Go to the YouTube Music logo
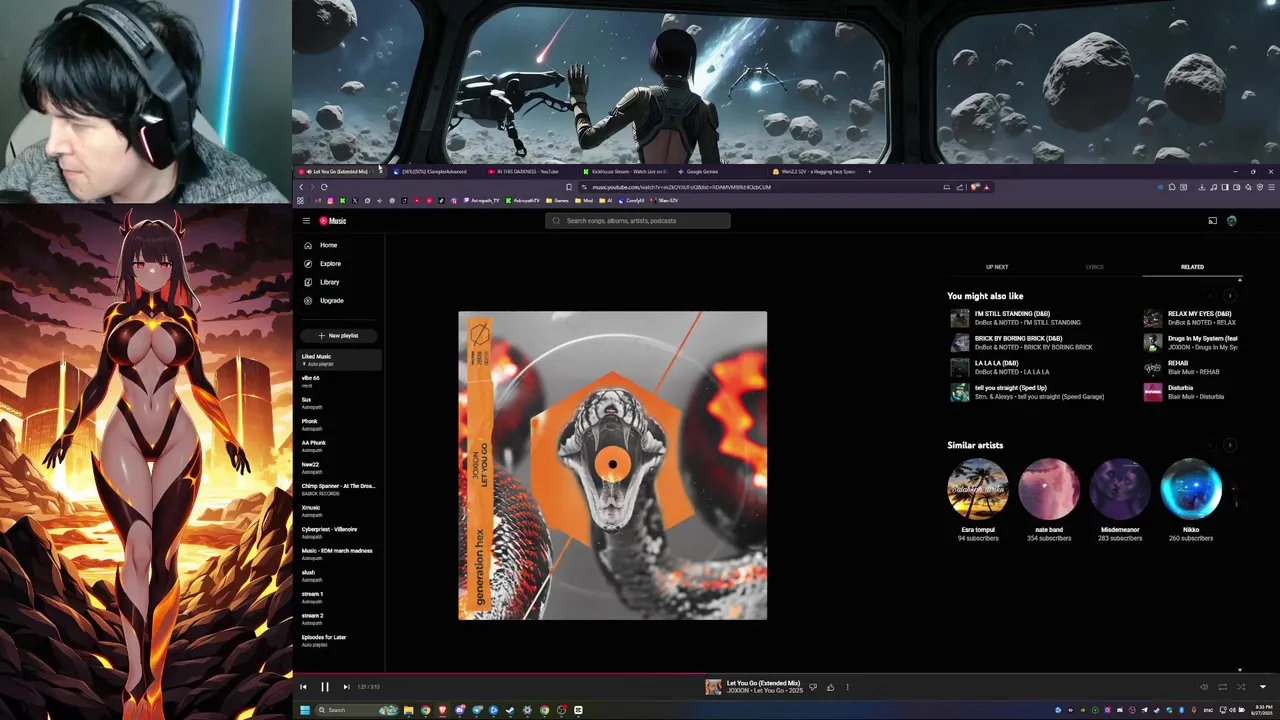Viewport: 1280px width, 720px height. [x=333, y=221]
